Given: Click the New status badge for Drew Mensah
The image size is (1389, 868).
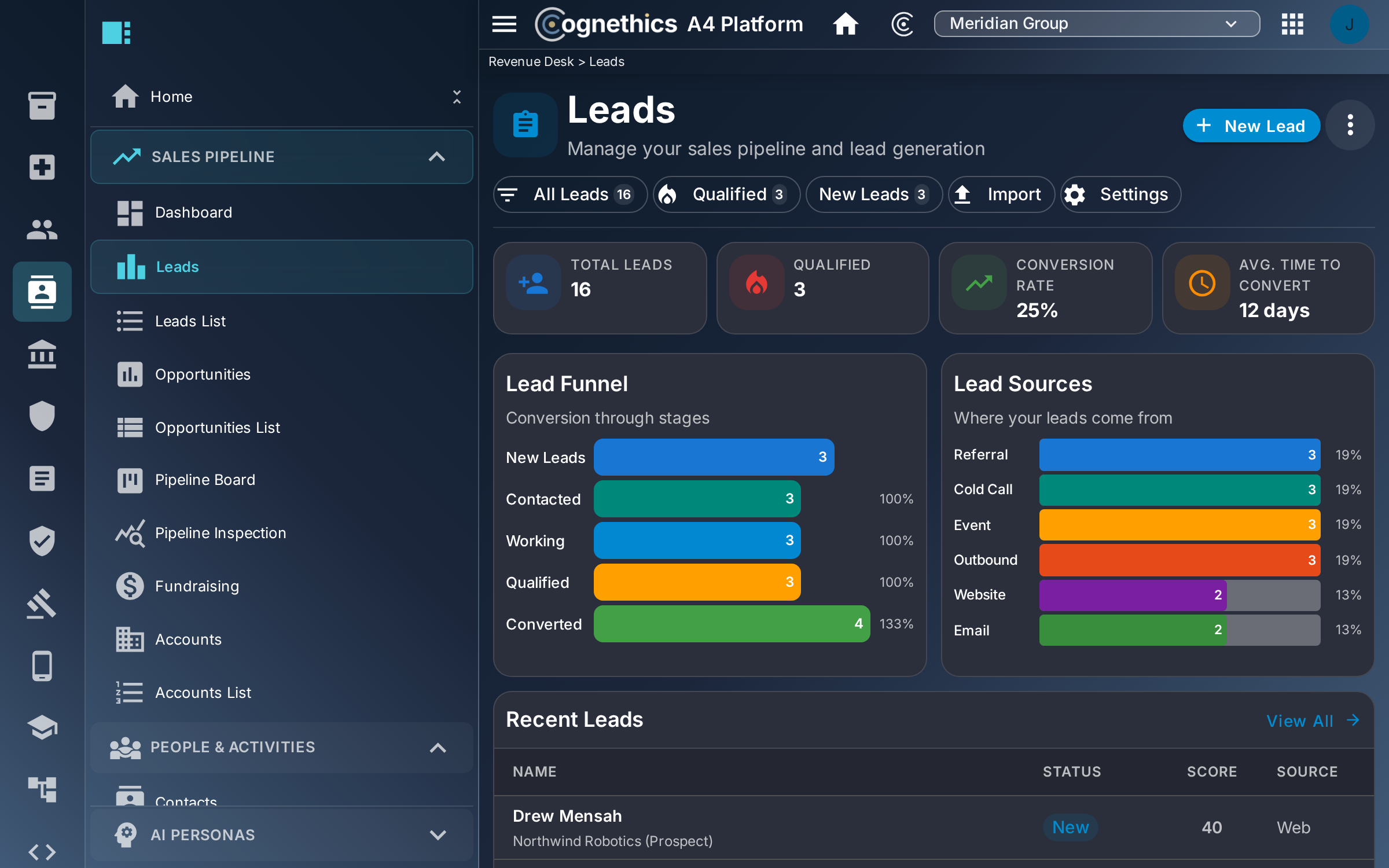Looking at the screenshot, I should (x=1070, y=827).
